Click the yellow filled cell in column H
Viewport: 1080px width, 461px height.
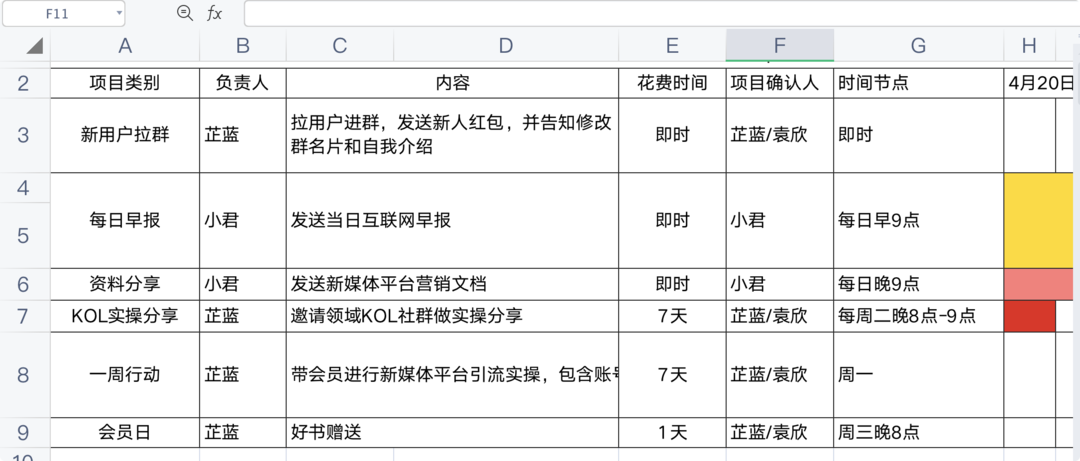point(1040,220)
